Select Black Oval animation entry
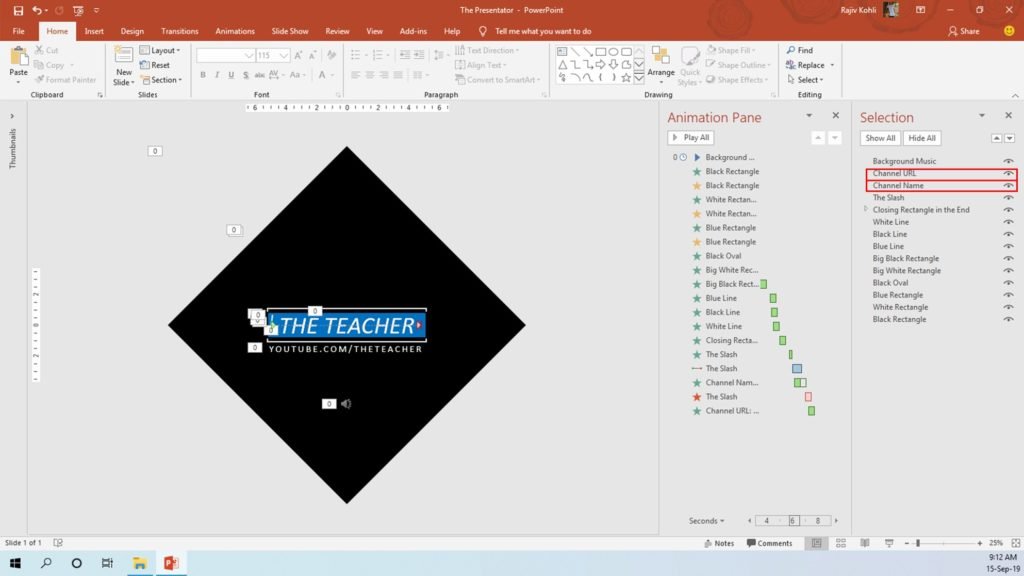The image size is (1024, 576). (x=723, y=256)
